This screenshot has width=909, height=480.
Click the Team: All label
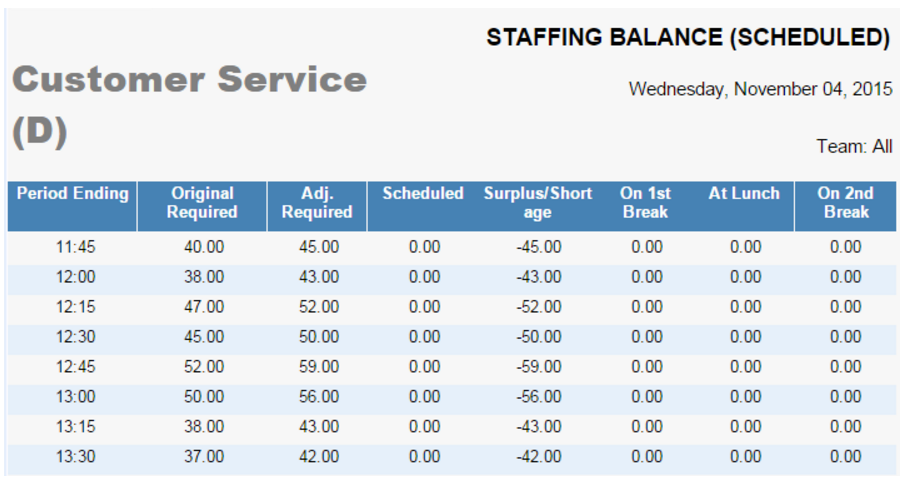click(x=854, y=147)
